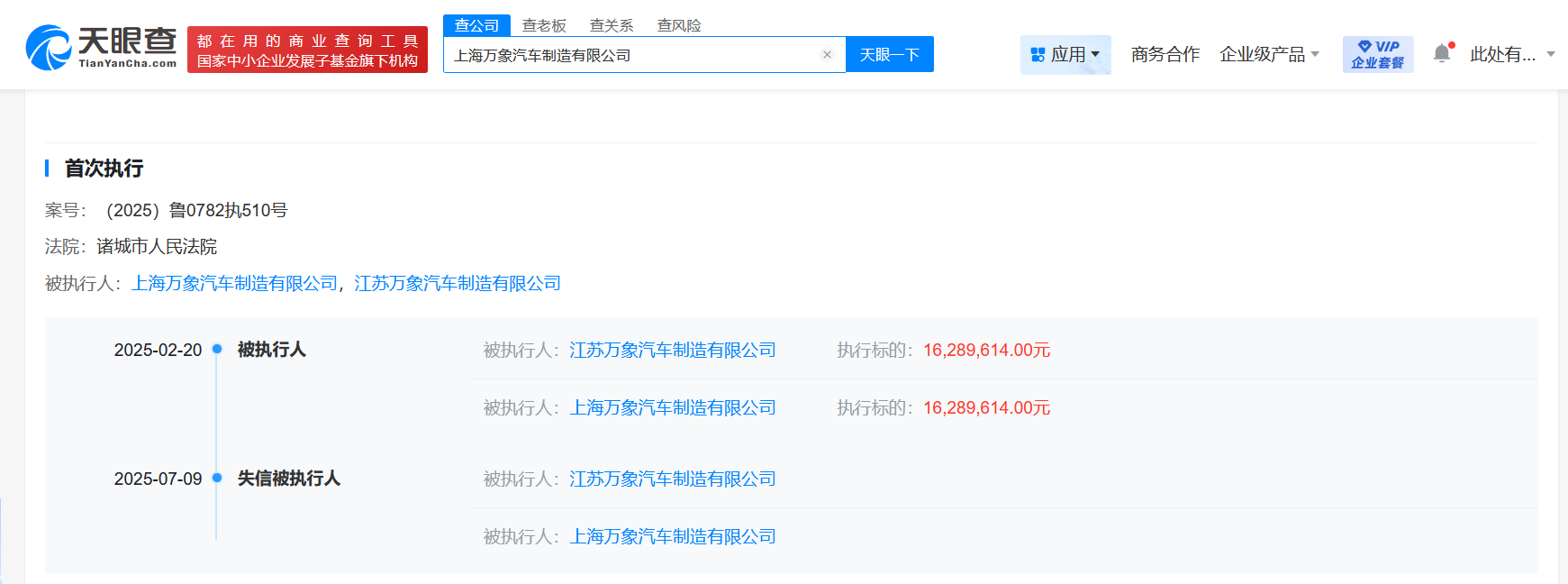Open 上海万象 link beside second 16,289,614.00元 amount
The width and height of the screenshot is (1568, 584).
click(x=673, y=407)
